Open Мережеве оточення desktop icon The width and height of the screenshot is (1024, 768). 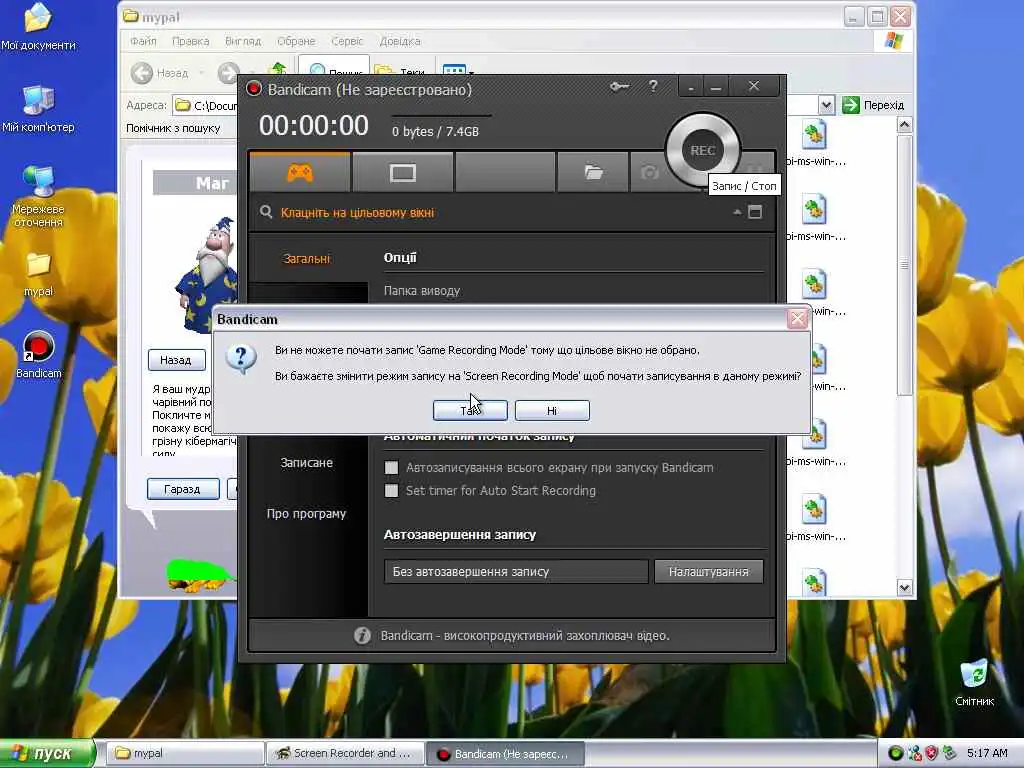38,196
